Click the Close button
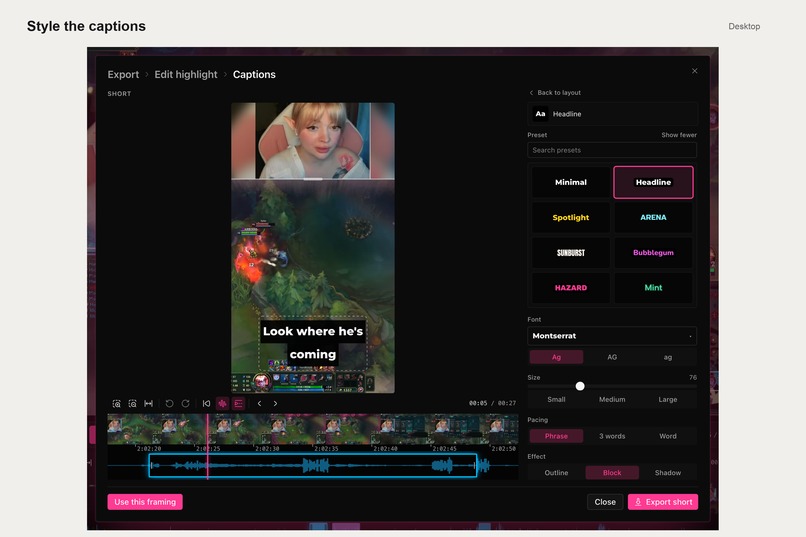The image size is (806, 537). coord(605,502)
